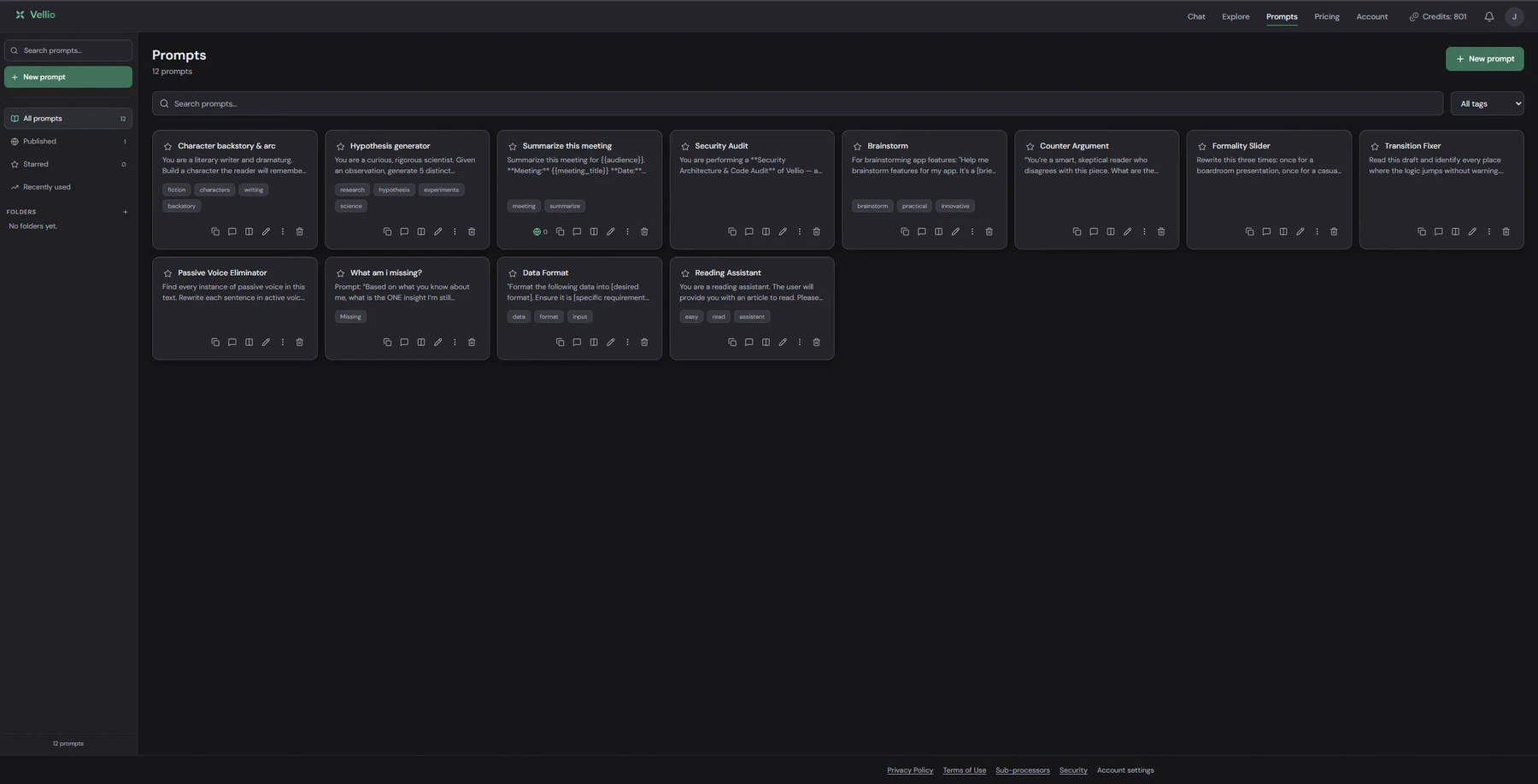Delete the Transition Fixer prompt
Viewport: 1538px width, 784px height.
1506,231
